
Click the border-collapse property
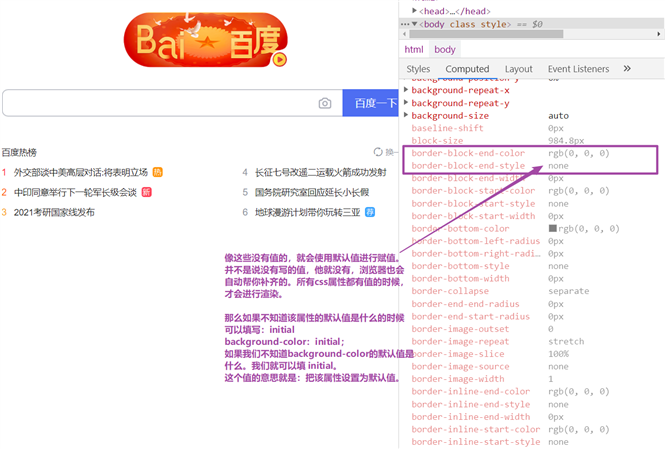point(450,291)
